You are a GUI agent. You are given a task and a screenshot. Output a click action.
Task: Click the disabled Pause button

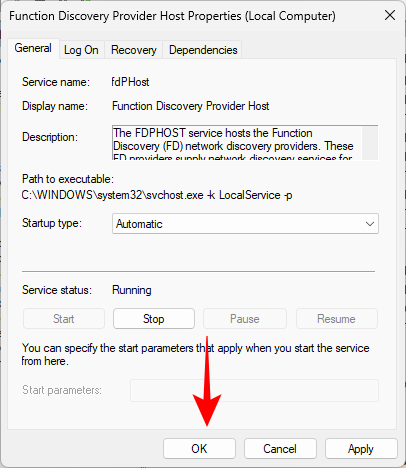[x=245, y=319]
